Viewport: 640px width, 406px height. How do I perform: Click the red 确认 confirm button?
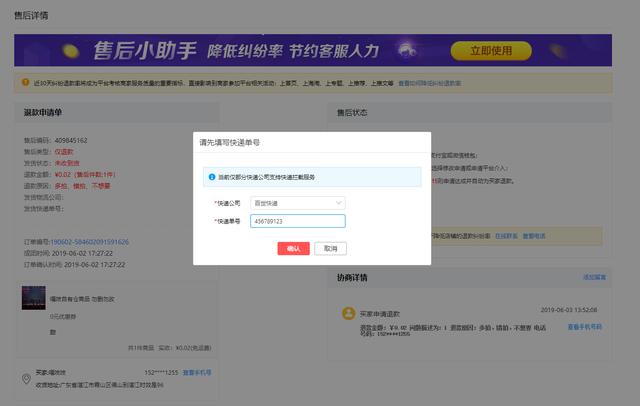293,248
